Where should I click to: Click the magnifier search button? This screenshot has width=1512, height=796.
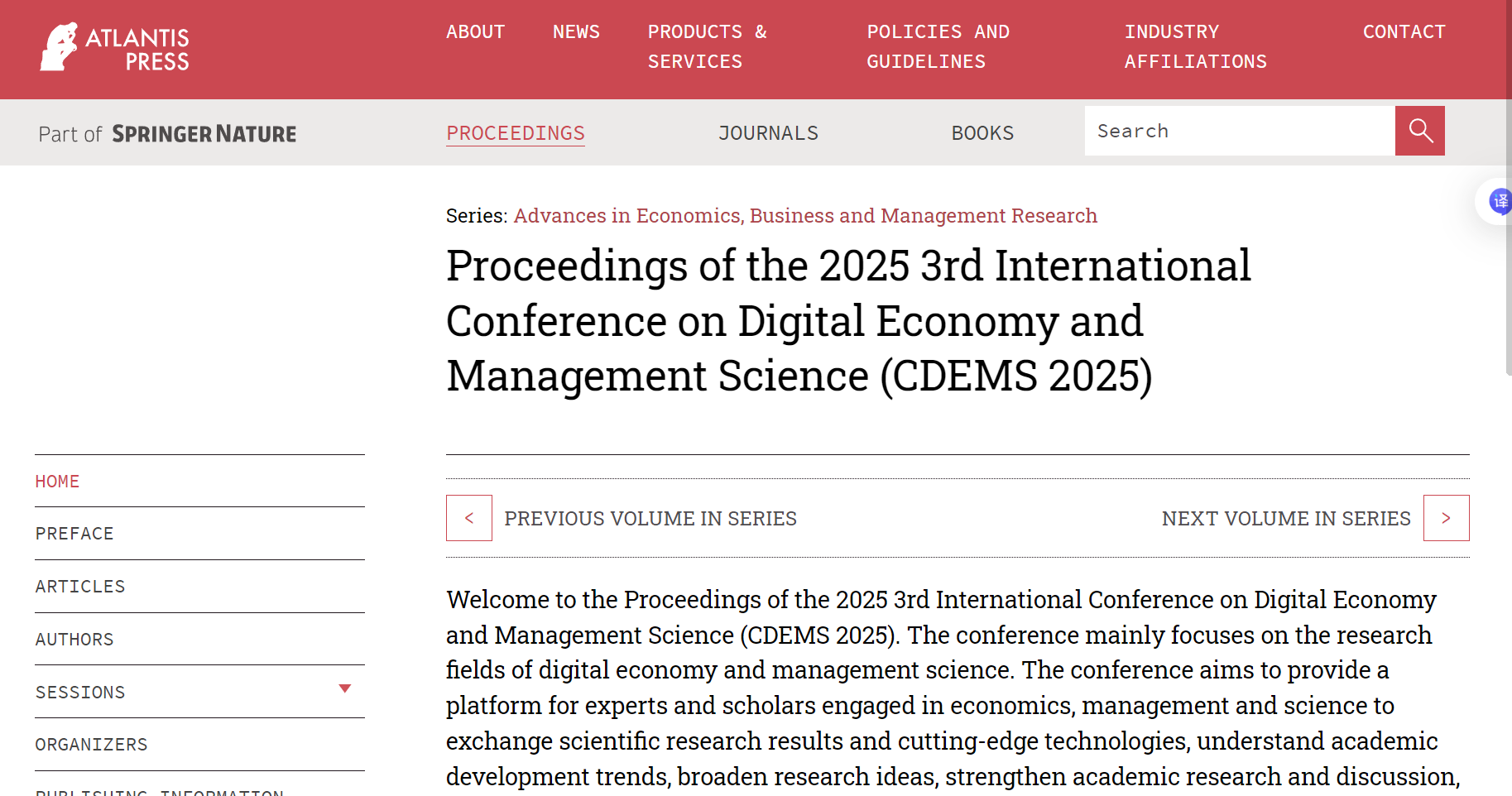click(1419, 131)
